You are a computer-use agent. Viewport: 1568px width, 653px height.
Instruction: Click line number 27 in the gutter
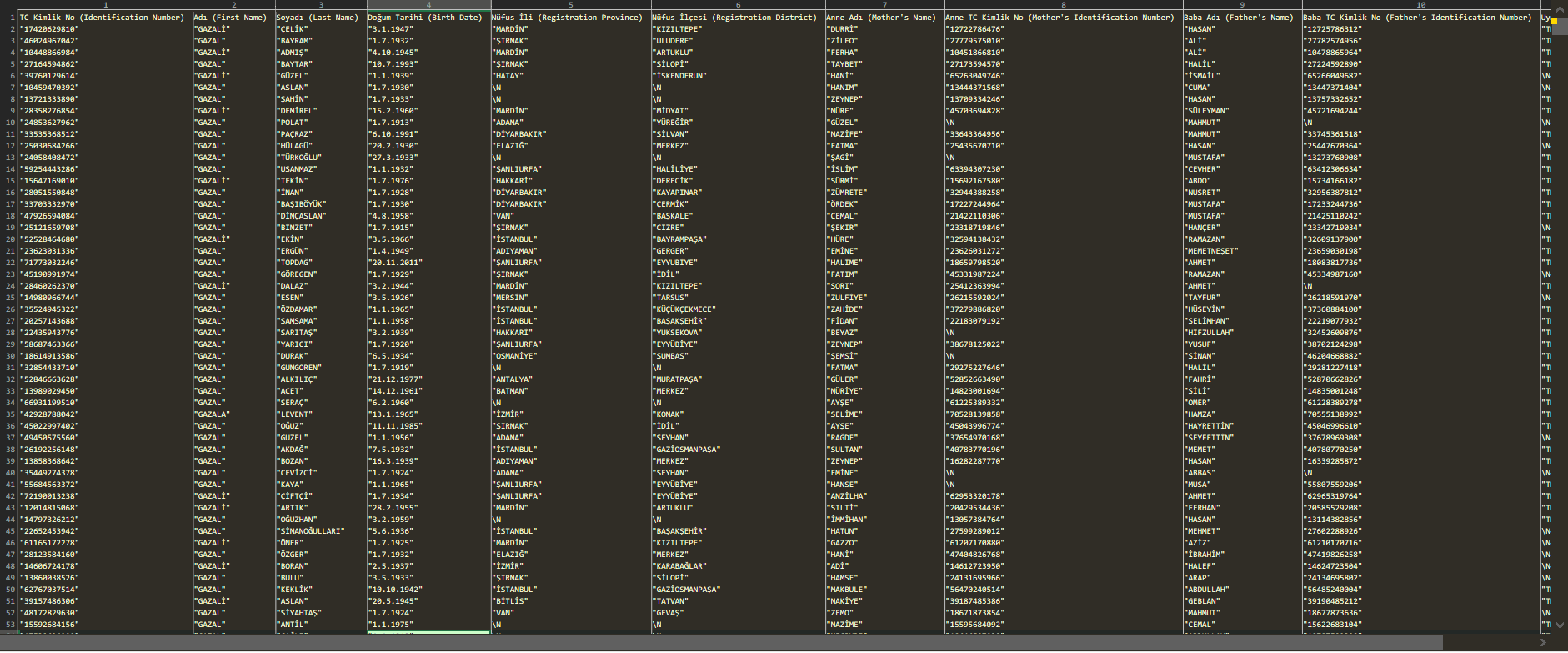10,321
